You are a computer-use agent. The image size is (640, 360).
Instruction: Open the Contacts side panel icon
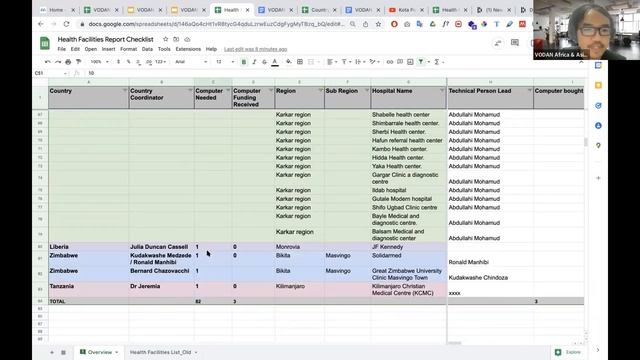598,125
